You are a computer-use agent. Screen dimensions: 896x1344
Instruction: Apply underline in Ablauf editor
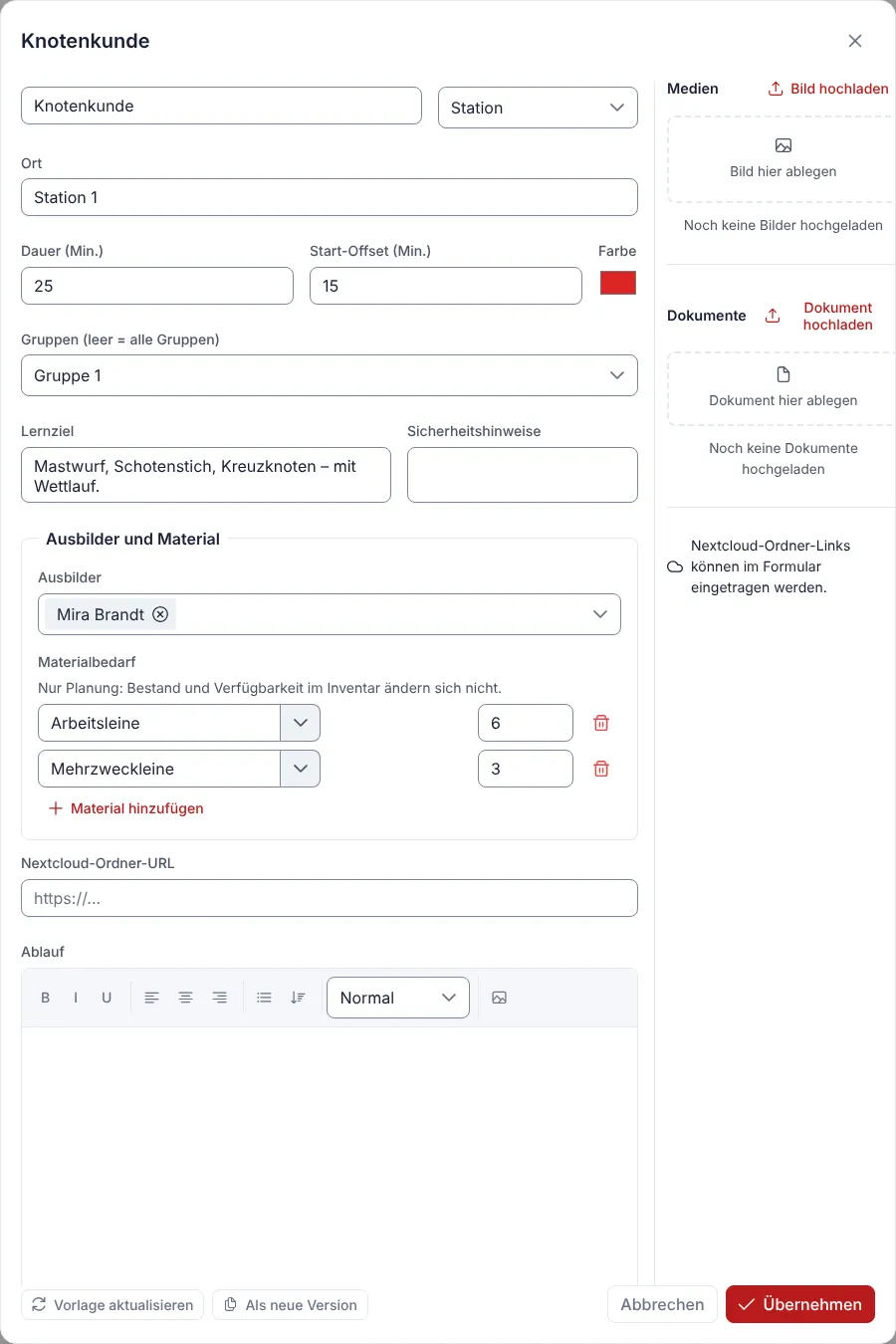107,998
